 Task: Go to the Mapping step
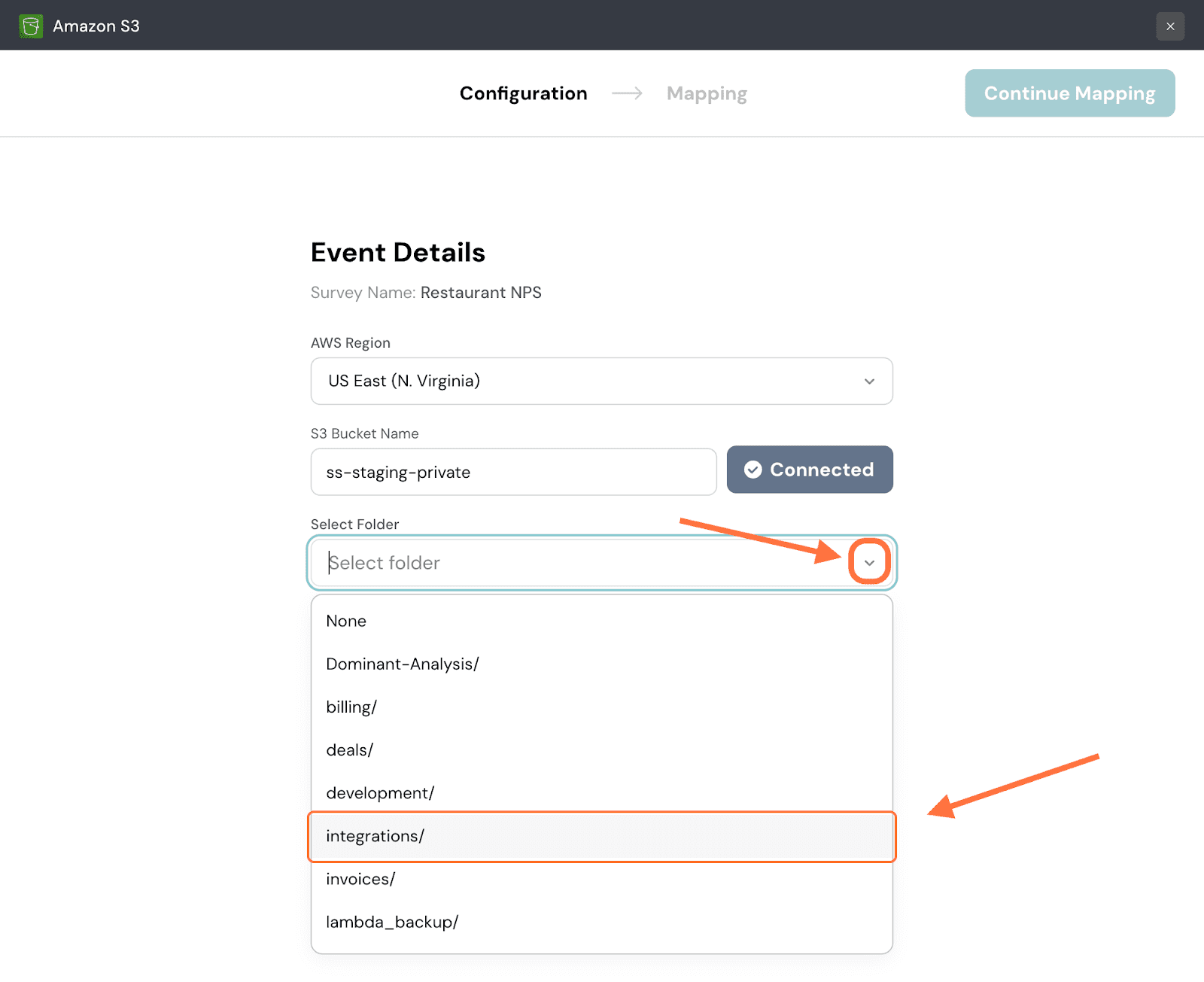pyautogui.click(x=707, y=93)
